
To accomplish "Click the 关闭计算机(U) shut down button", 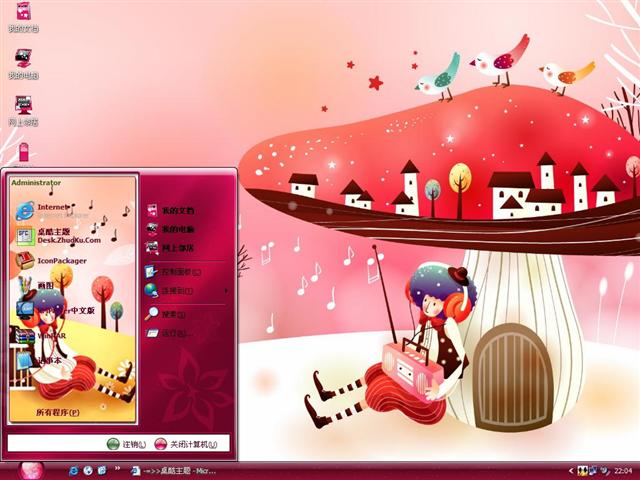I will click(186, 444).
